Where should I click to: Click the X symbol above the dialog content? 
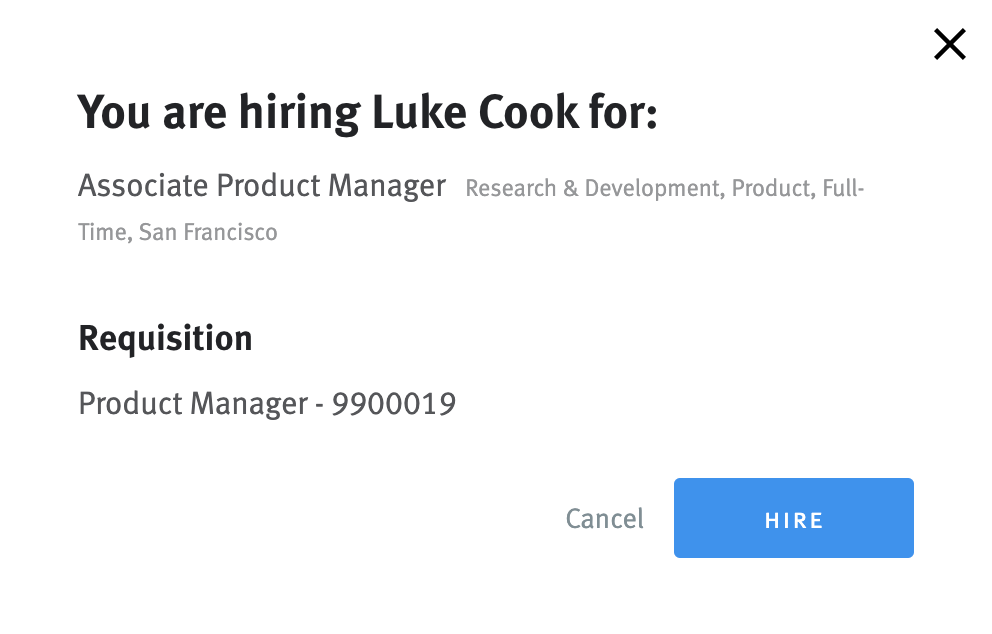948,44
